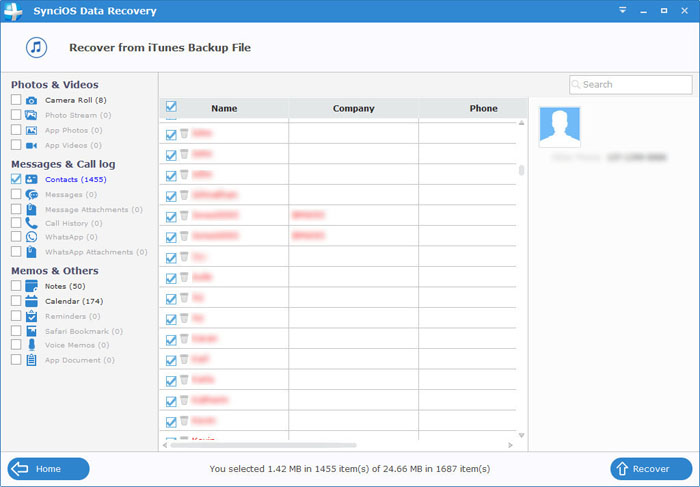
Task: Check the Photo Stream (0) checkbox
Action: pyautogui.click(x=16, y=115)
